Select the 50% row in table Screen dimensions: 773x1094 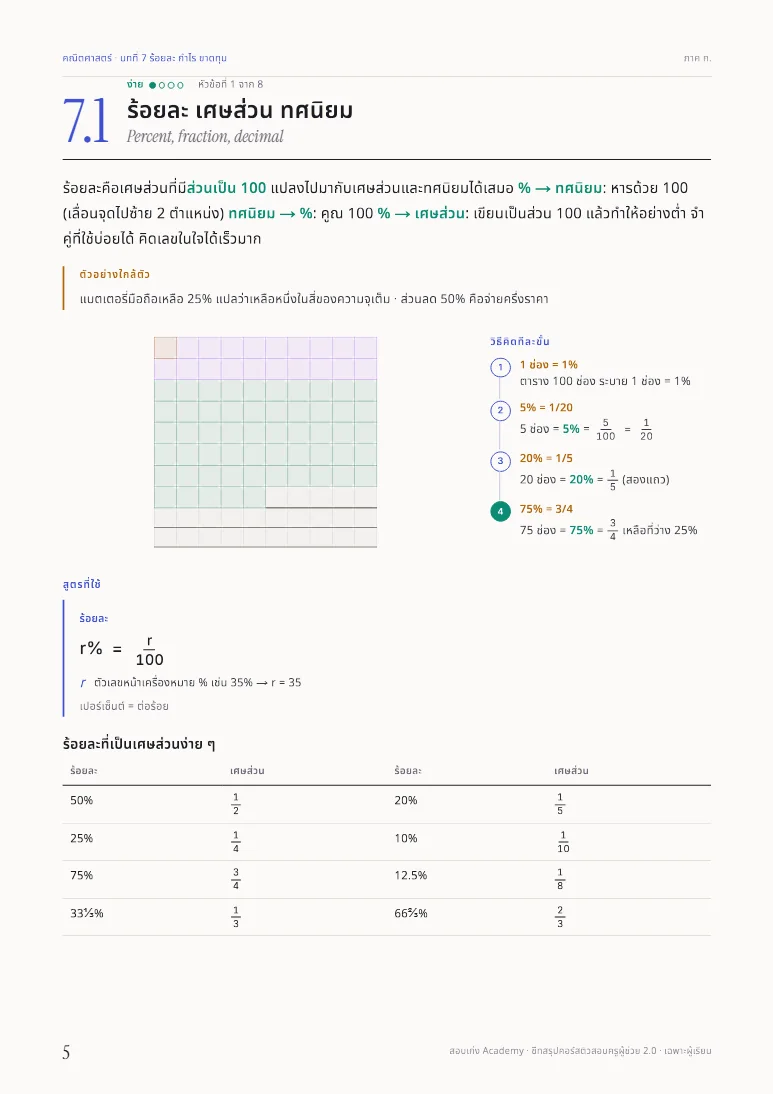point(386,804)
